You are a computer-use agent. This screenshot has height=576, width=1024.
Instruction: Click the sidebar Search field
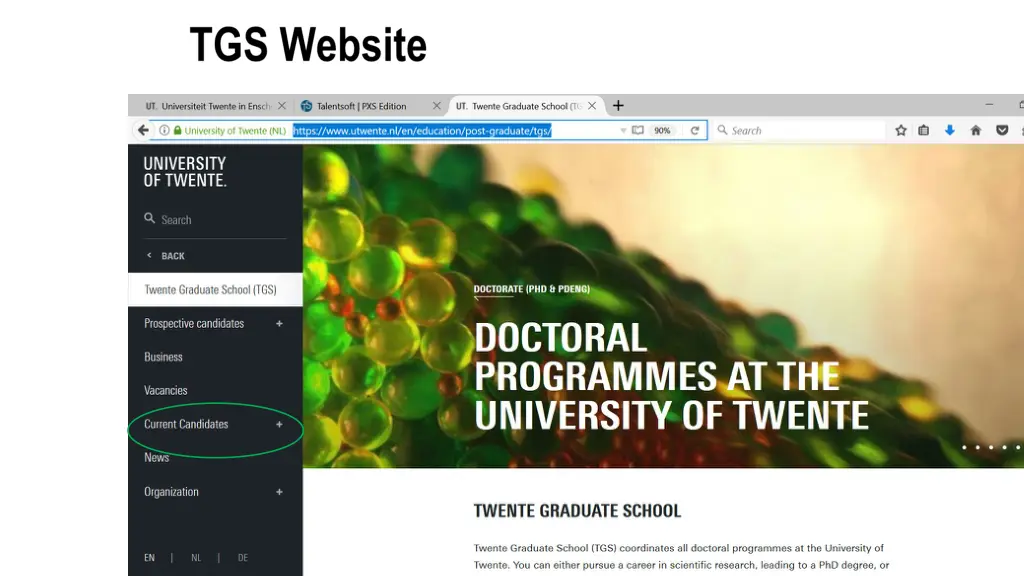pyautogui.click(x=215, y=220)
